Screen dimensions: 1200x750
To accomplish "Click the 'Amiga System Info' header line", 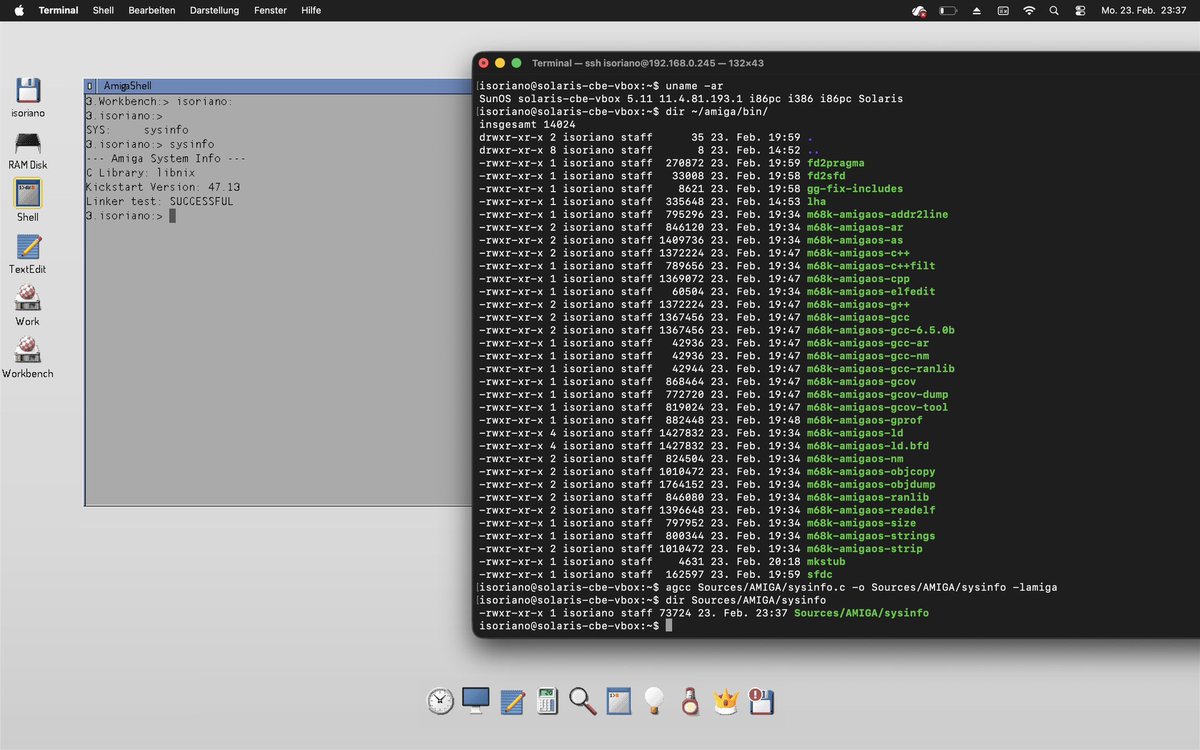I will pos(166,158).
